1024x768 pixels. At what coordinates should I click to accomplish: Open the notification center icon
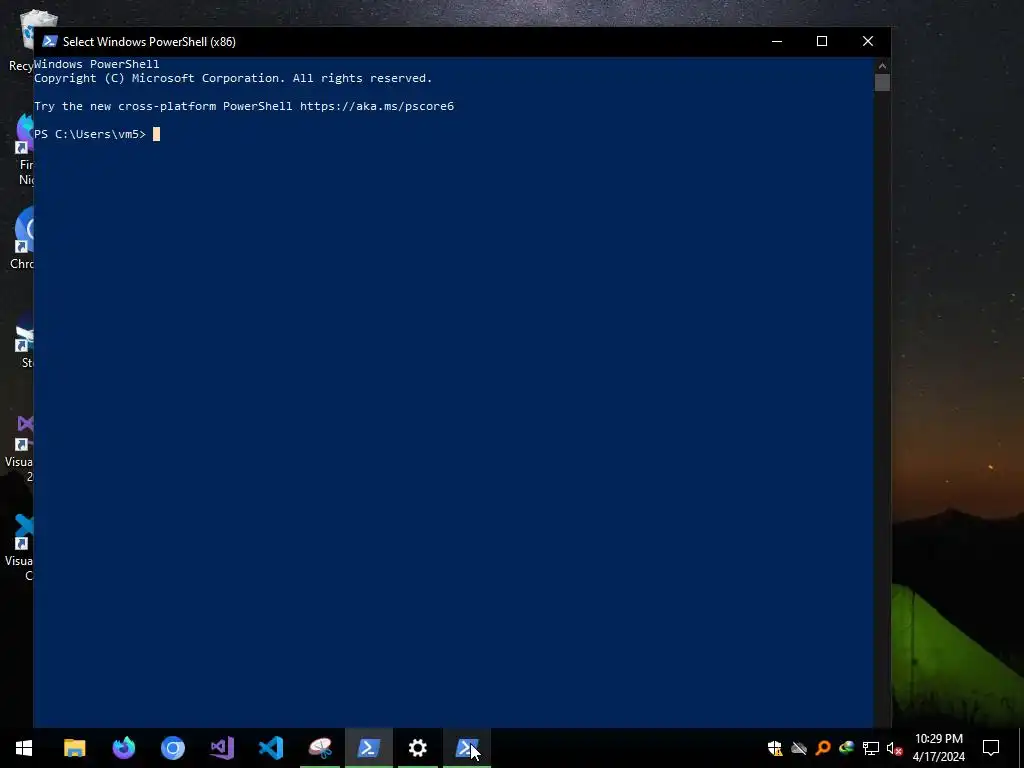[x=991, y=748]
